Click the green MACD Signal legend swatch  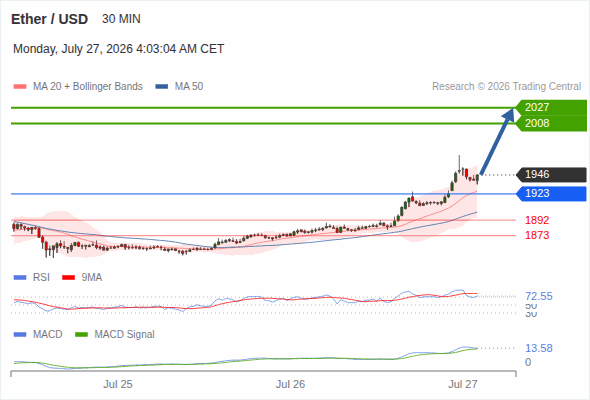coord(82,334)
